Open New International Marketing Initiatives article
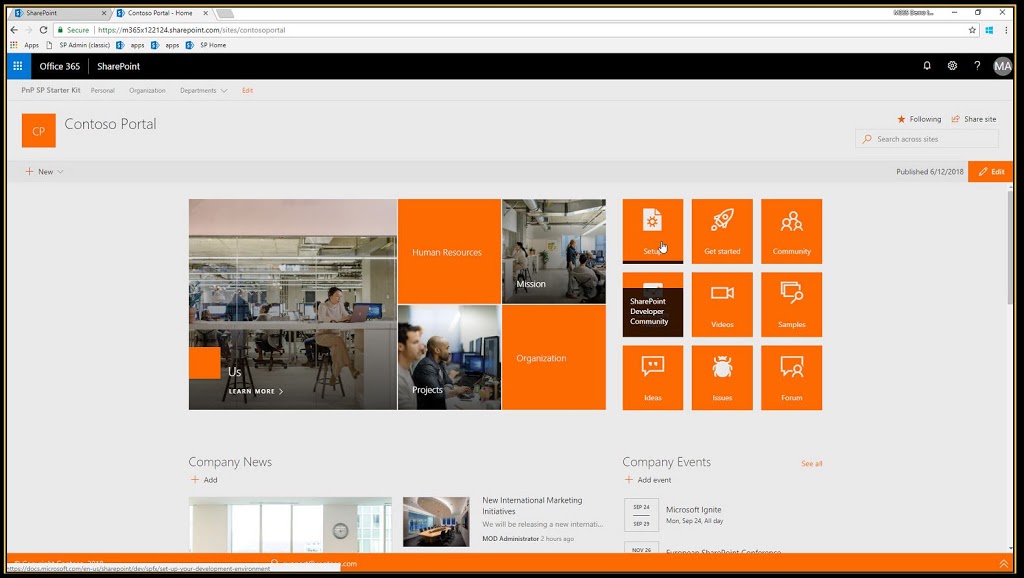This screenshot has height=578, width=1024. click(x=532, y=506)
